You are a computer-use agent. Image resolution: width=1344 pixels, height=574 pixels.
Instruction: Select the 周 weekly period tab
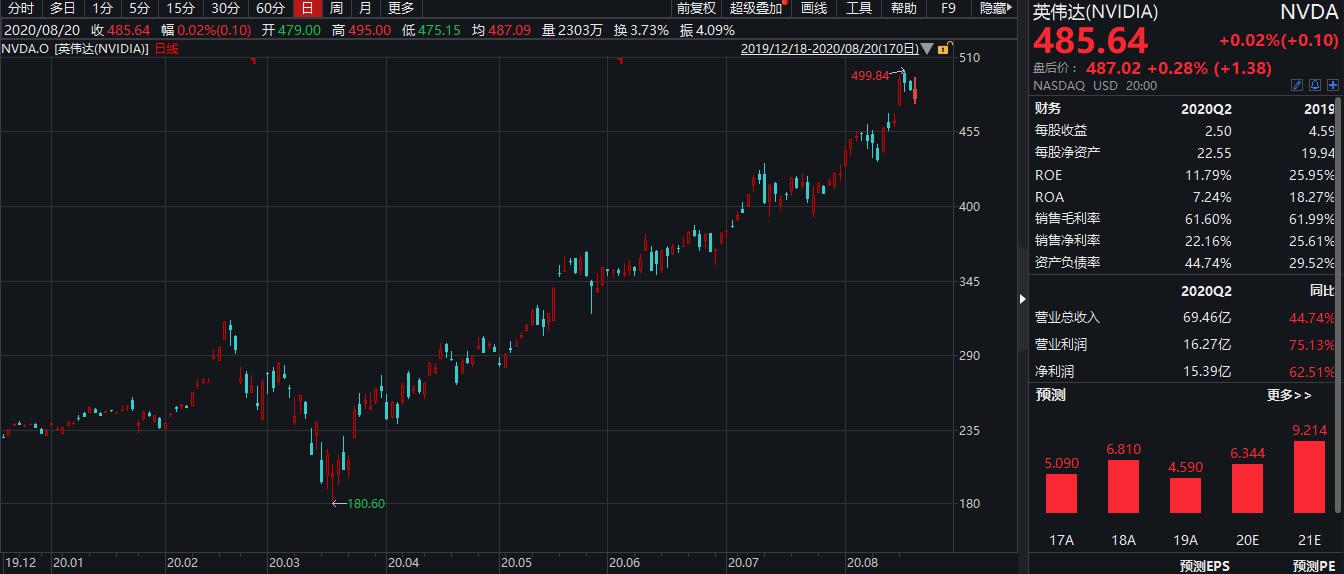point(336,8)
